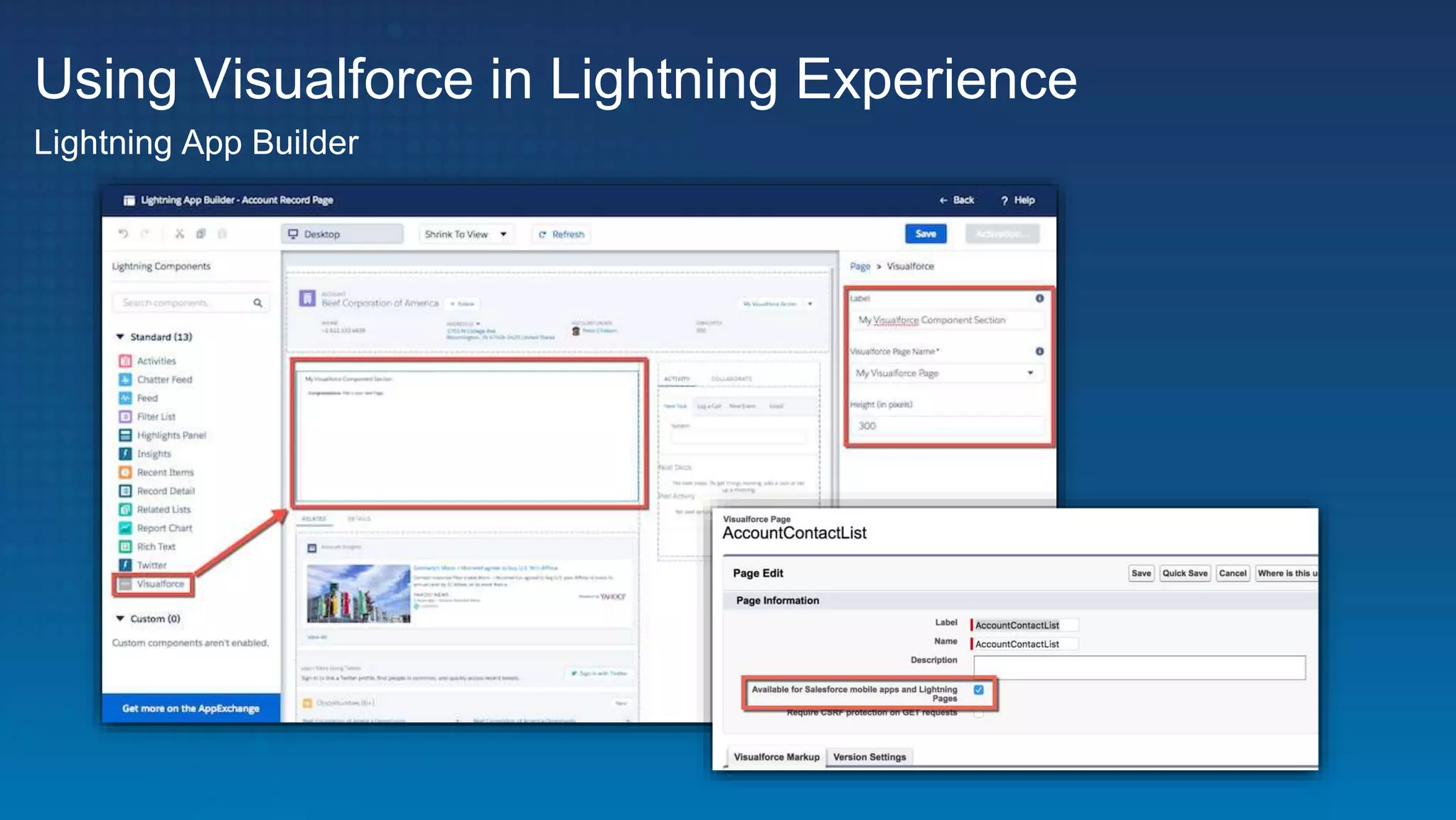
Task: Select the Twitter component icon
Action: tap(125, 565)
